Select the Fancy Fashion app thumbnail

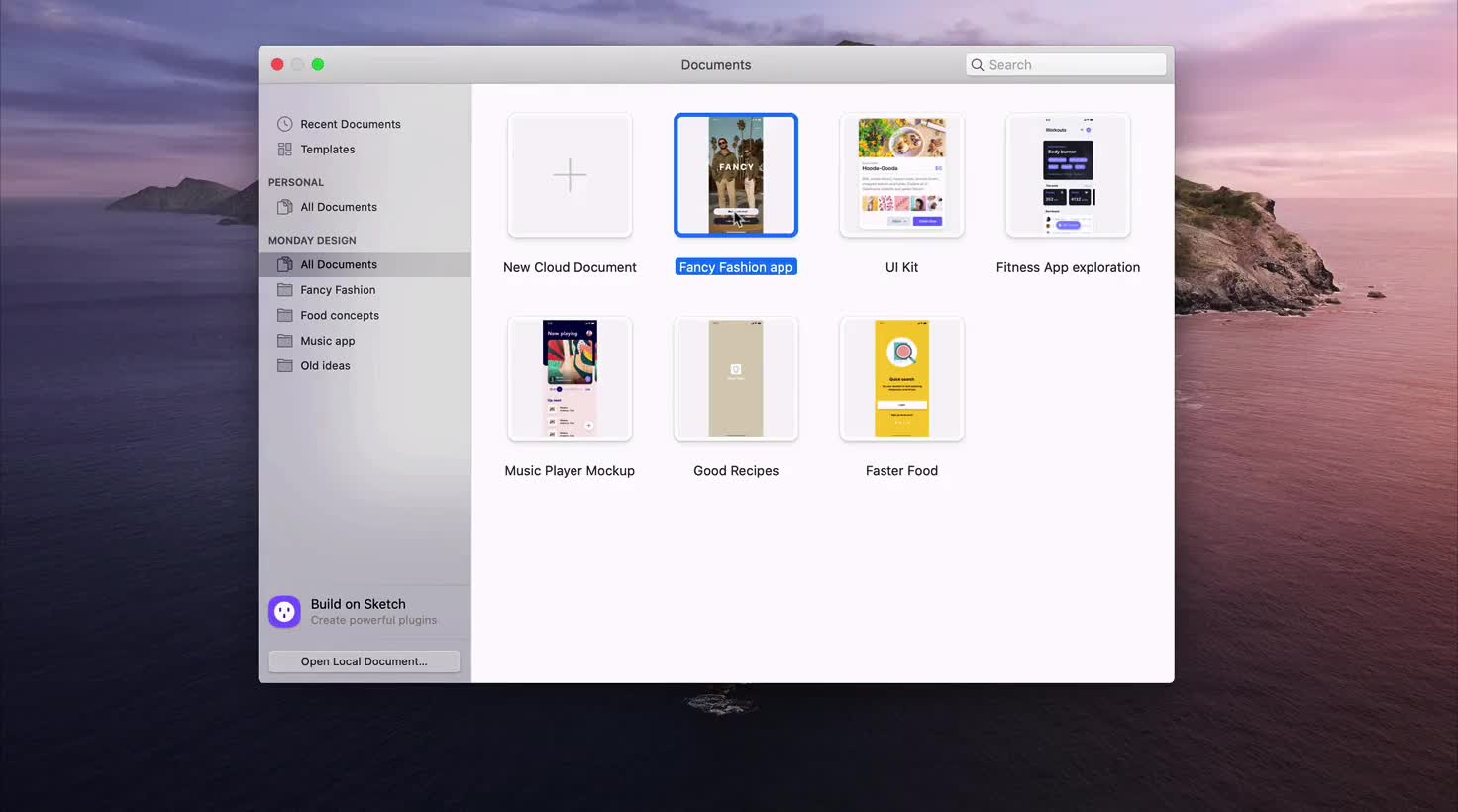[x=736, y=175]
